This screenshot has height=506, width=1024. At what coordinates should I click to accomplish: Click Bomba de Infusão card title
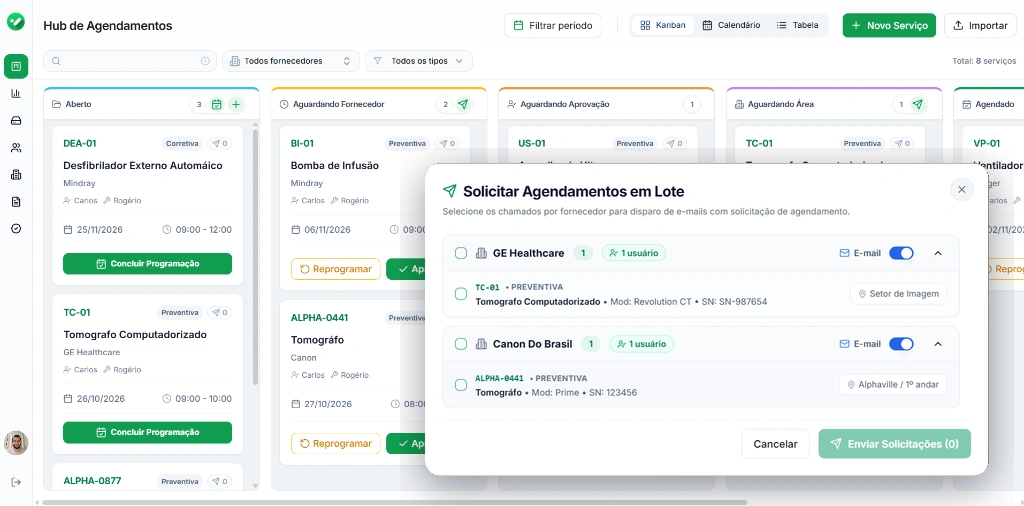point(334,166)
